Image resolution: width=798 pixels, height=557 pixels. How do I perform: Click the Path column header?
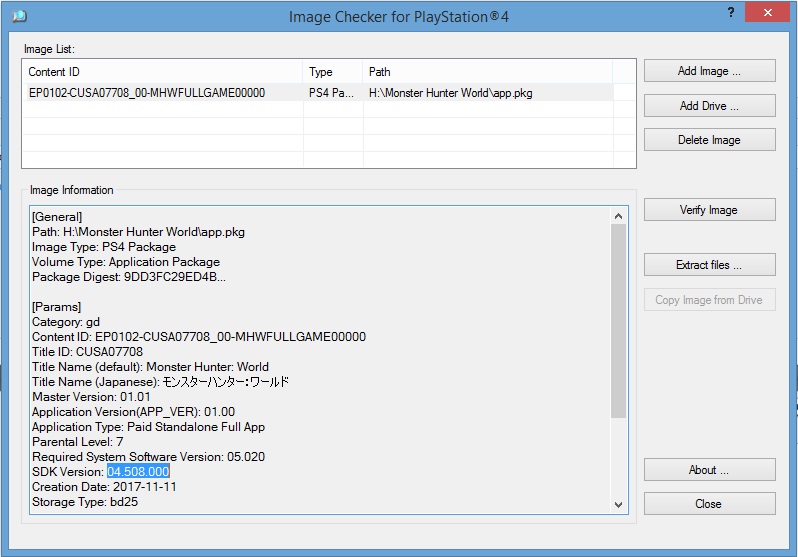point(487,72)
